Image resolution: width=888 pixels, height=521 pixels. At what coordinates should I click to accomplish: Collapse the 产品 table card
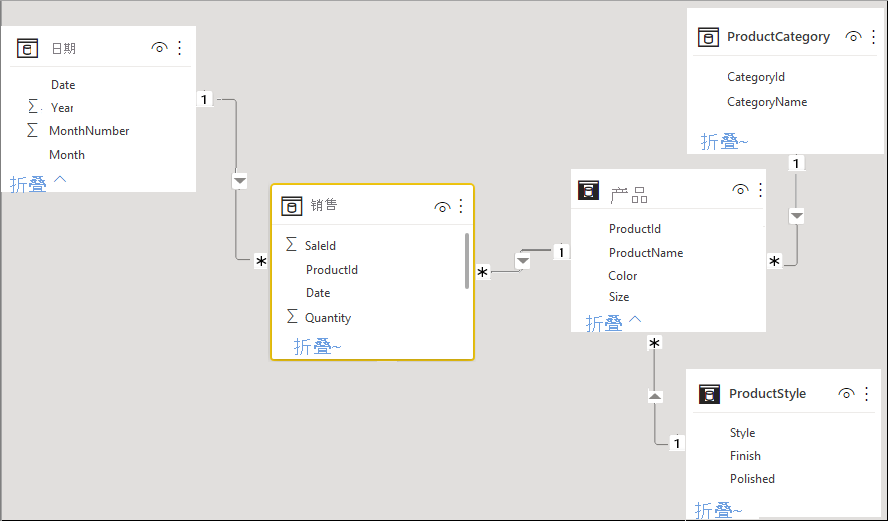pos(613,323)
